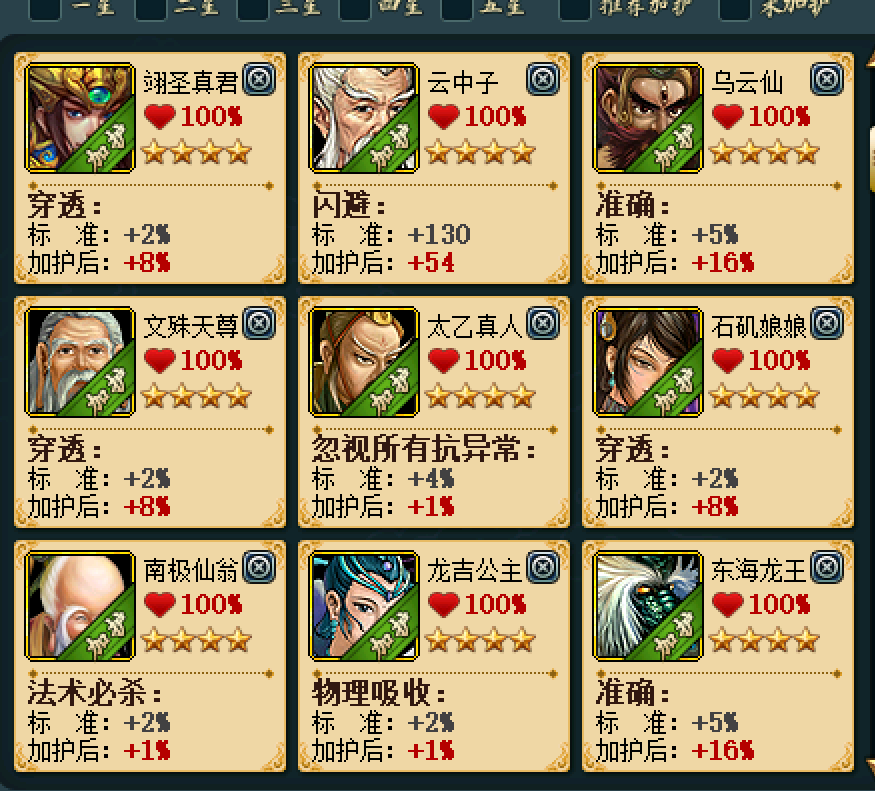Screen dimensions: 875x791
Task: Enable the 未加护 filter checkbox
Action: 735,9
